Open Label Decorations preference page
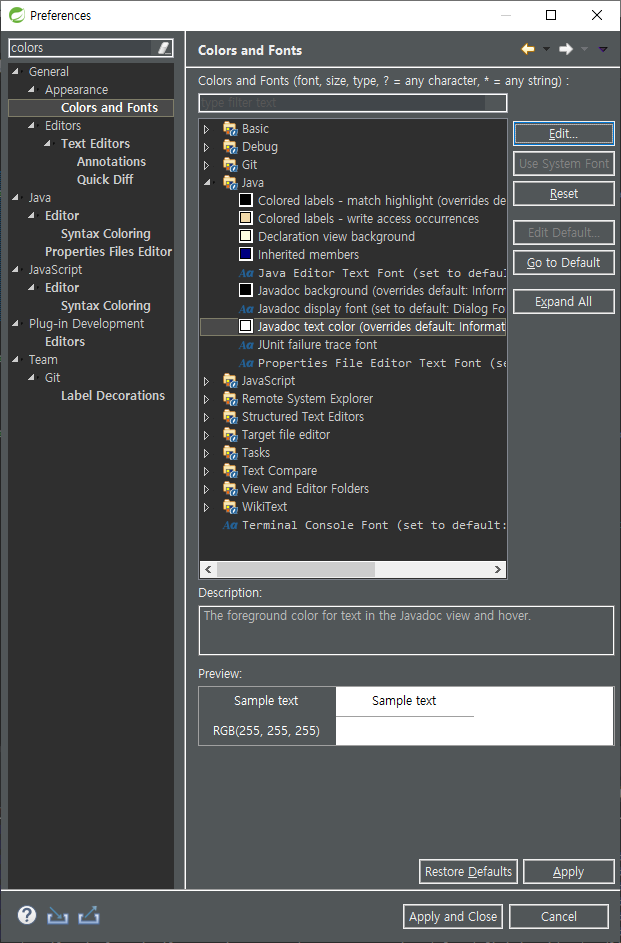Viewport: 621px width, 943px height. (x=113, y=396)
